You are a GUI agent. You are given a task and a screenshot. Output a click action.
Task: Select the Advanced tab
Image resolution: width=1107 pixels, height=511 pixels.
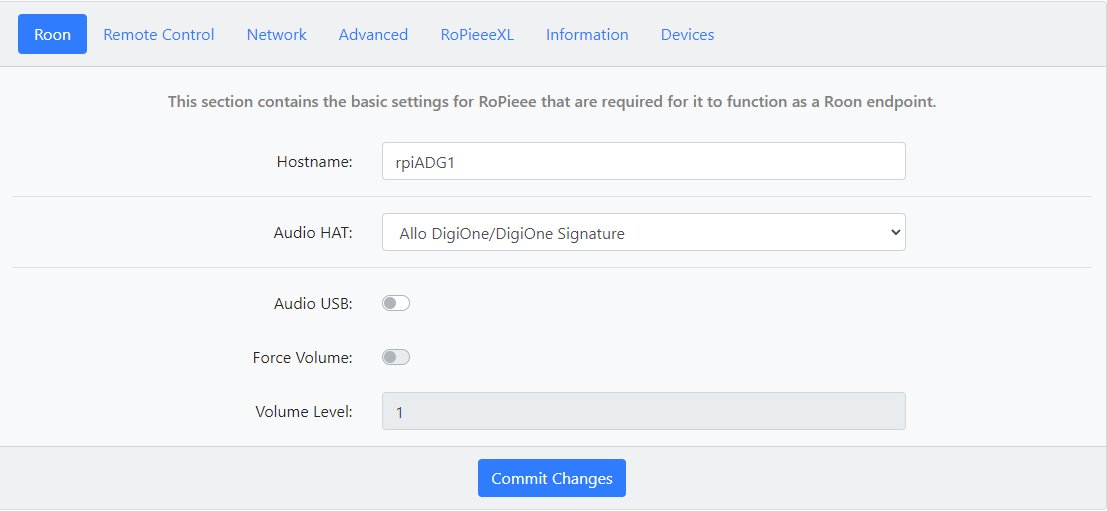(373, 34)
